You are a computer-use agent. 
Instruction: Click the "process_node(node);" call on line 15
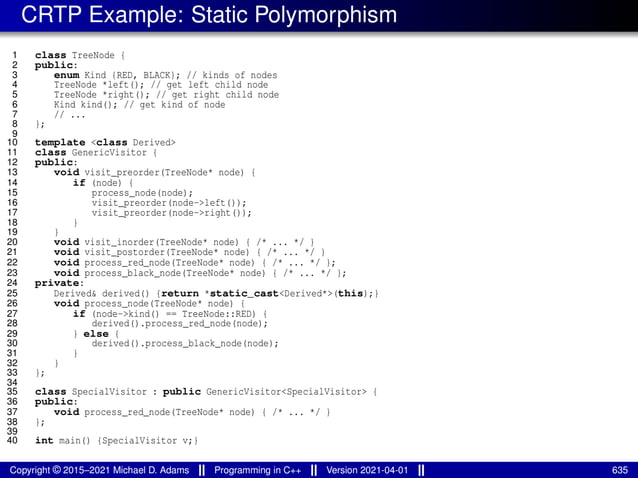click(x=142, y=193)
